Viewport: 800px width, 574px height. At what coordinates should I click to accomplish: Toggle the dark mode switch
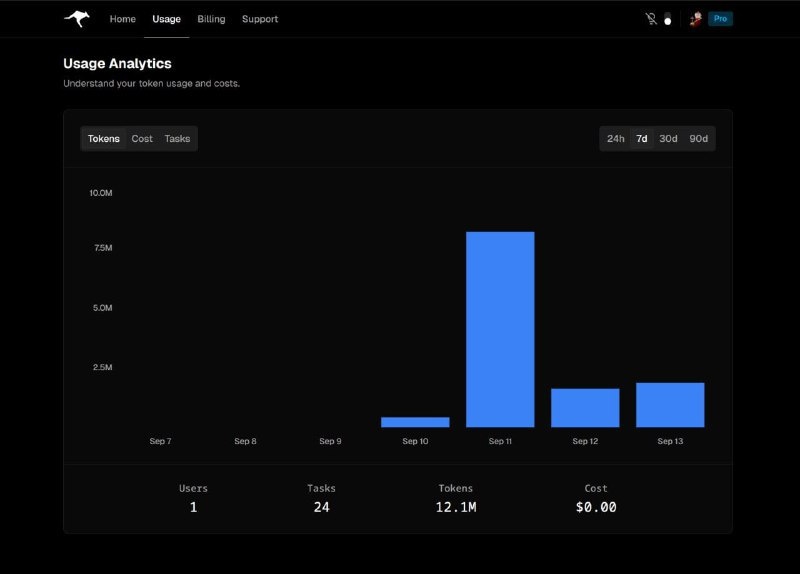click(667, 19)
